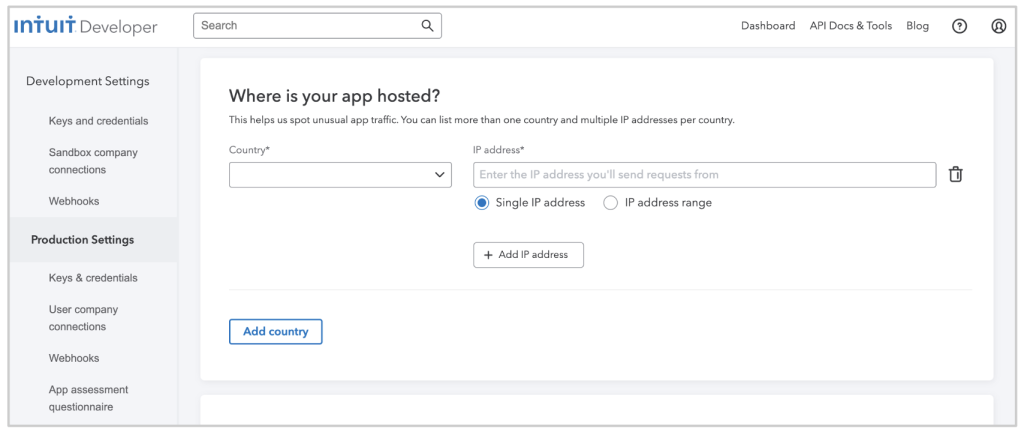Open the user profile icon
Screen dimensions: 1024x432
(999, 26)
